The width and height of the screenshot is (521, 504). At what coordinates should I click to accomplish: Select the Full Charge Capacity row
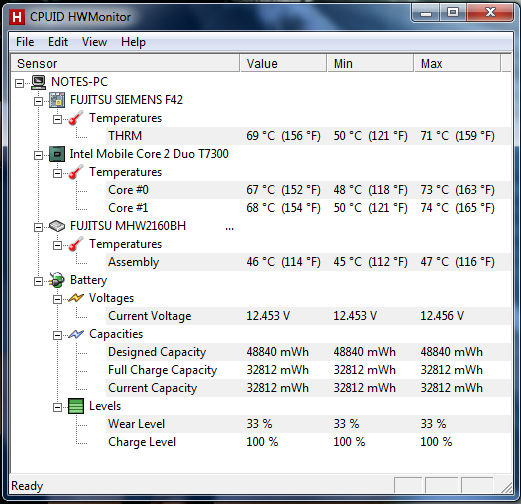click(309, 370)
